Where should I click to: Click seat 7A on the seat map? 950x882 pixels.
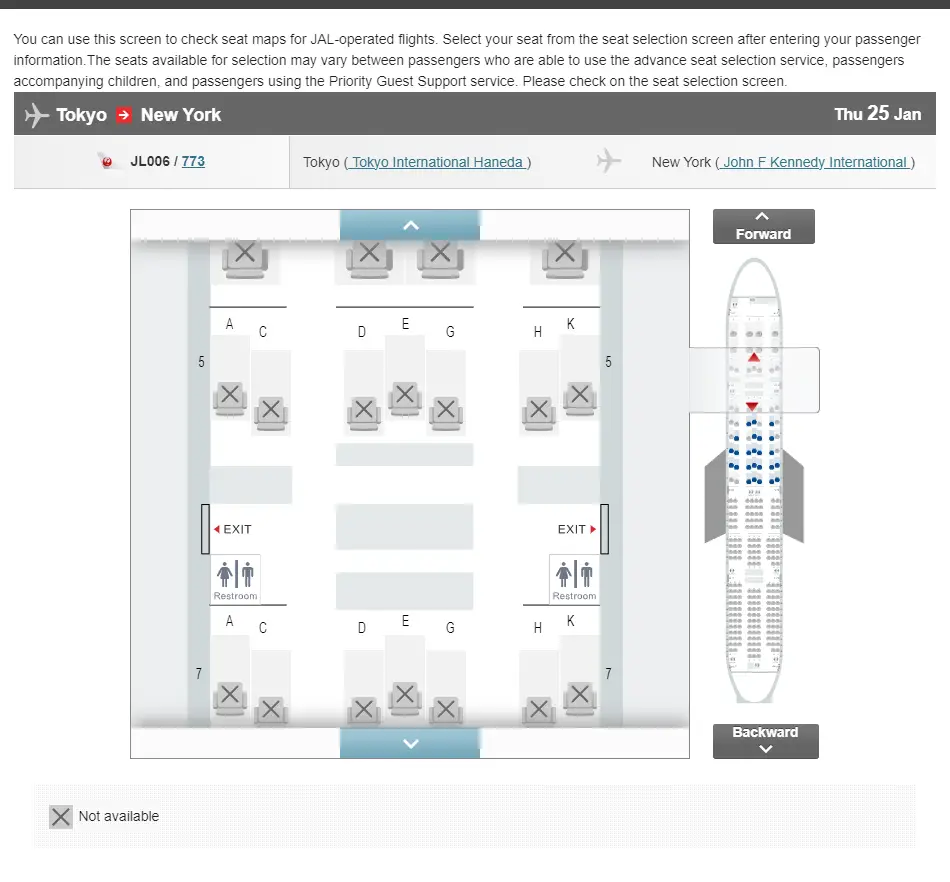(x=230, y=695)
